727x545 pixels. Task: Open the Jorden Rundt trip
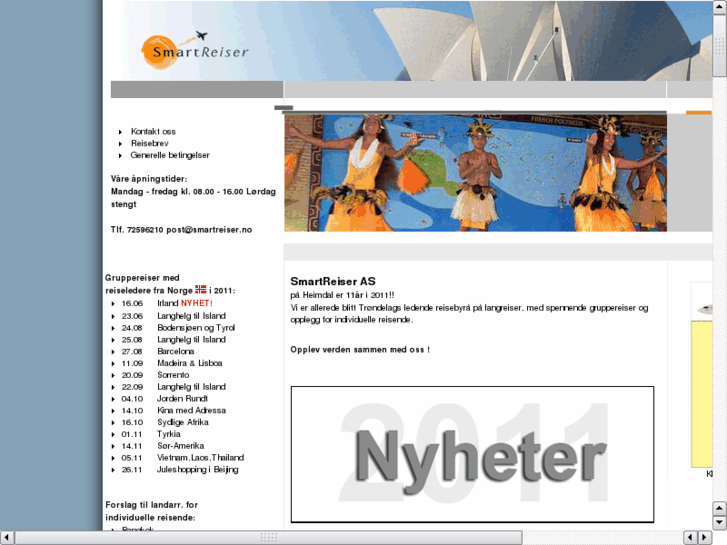pyautogui.click(x=182, y=399)
